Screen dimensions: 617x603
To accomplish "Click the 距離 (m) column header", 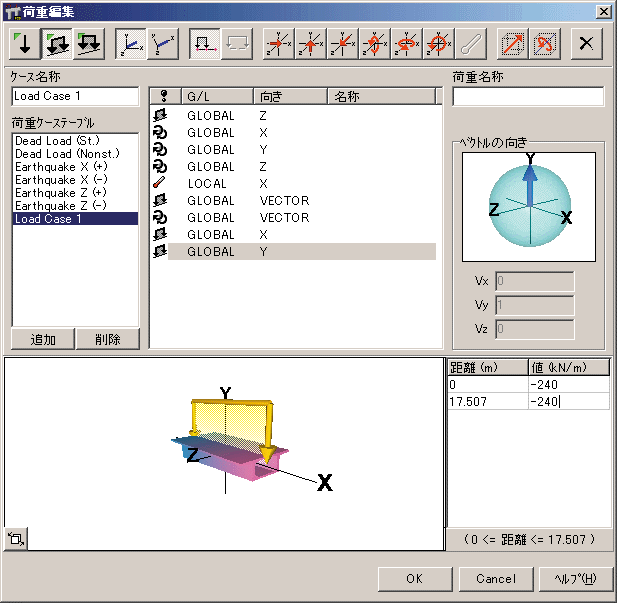I will (x=488, y=368).
